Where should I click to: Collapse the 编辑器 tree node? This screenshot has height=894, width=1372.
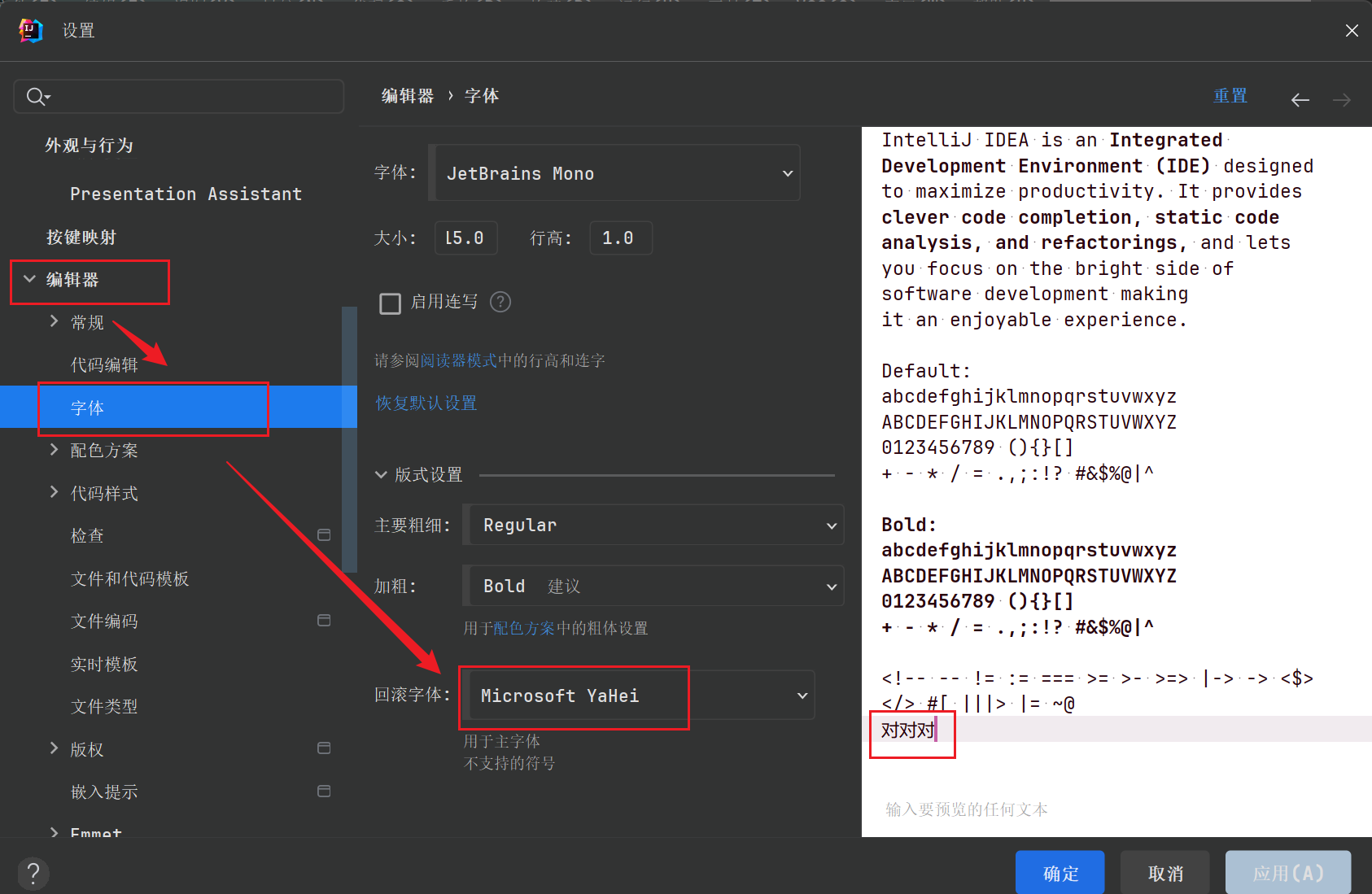(30, 279)
